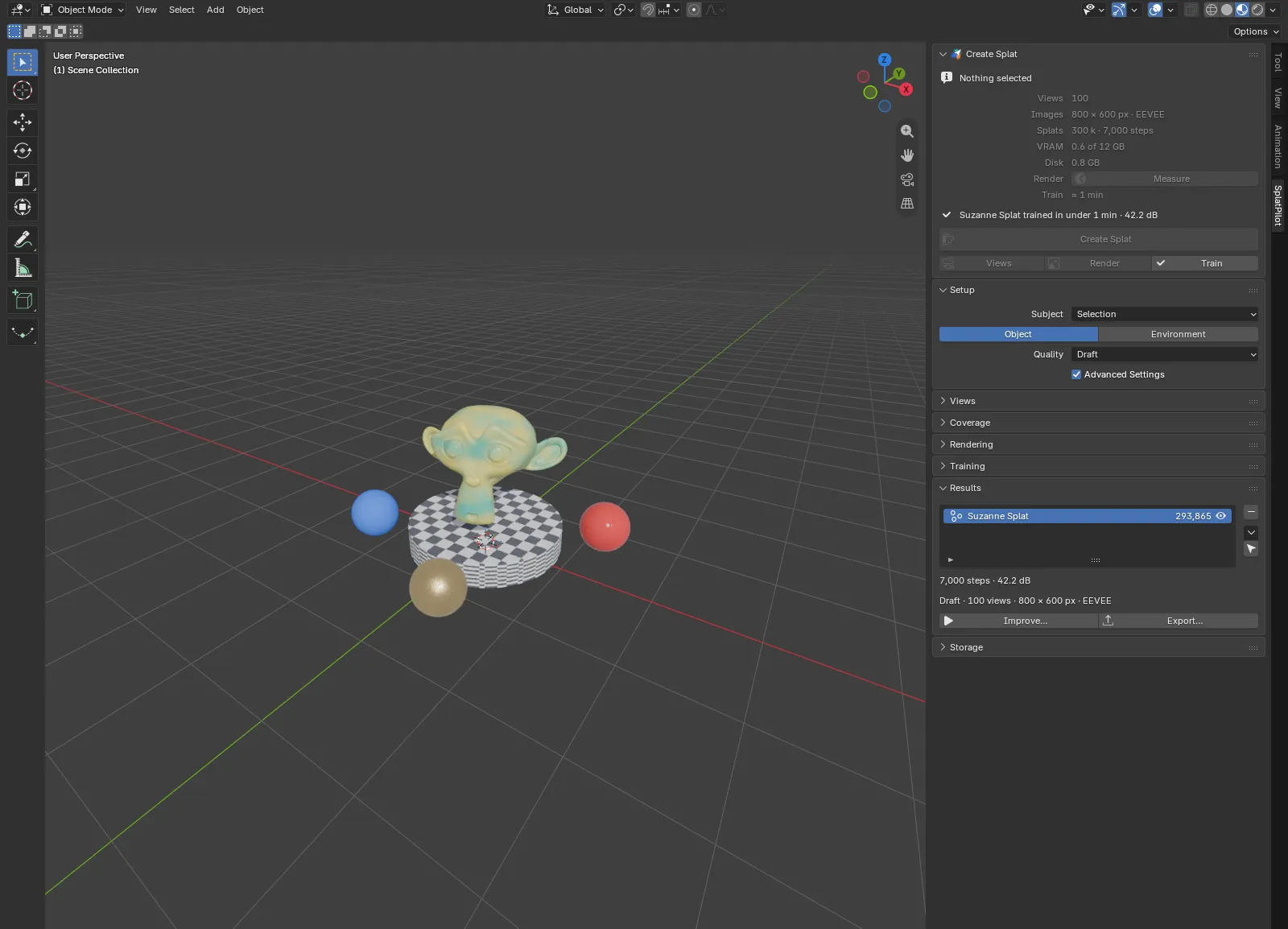Click the red X axis on navigation gizmo
The width and height of the screenshot is (1288, 929).
pyautogui.click(x=906, y=89)
